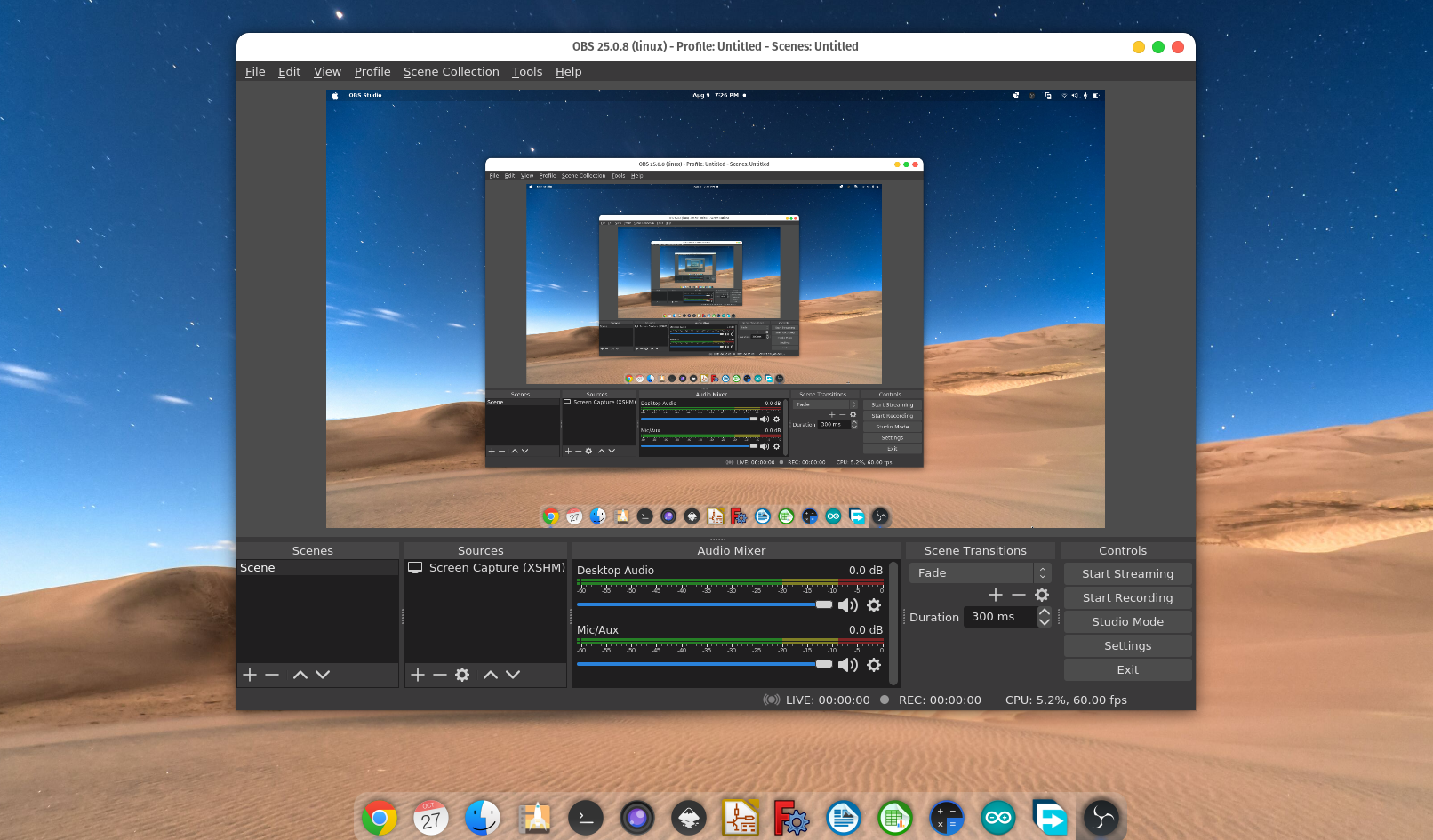Click the screen icon beside Screen Capture source
1433x840 pixels.
415,567
